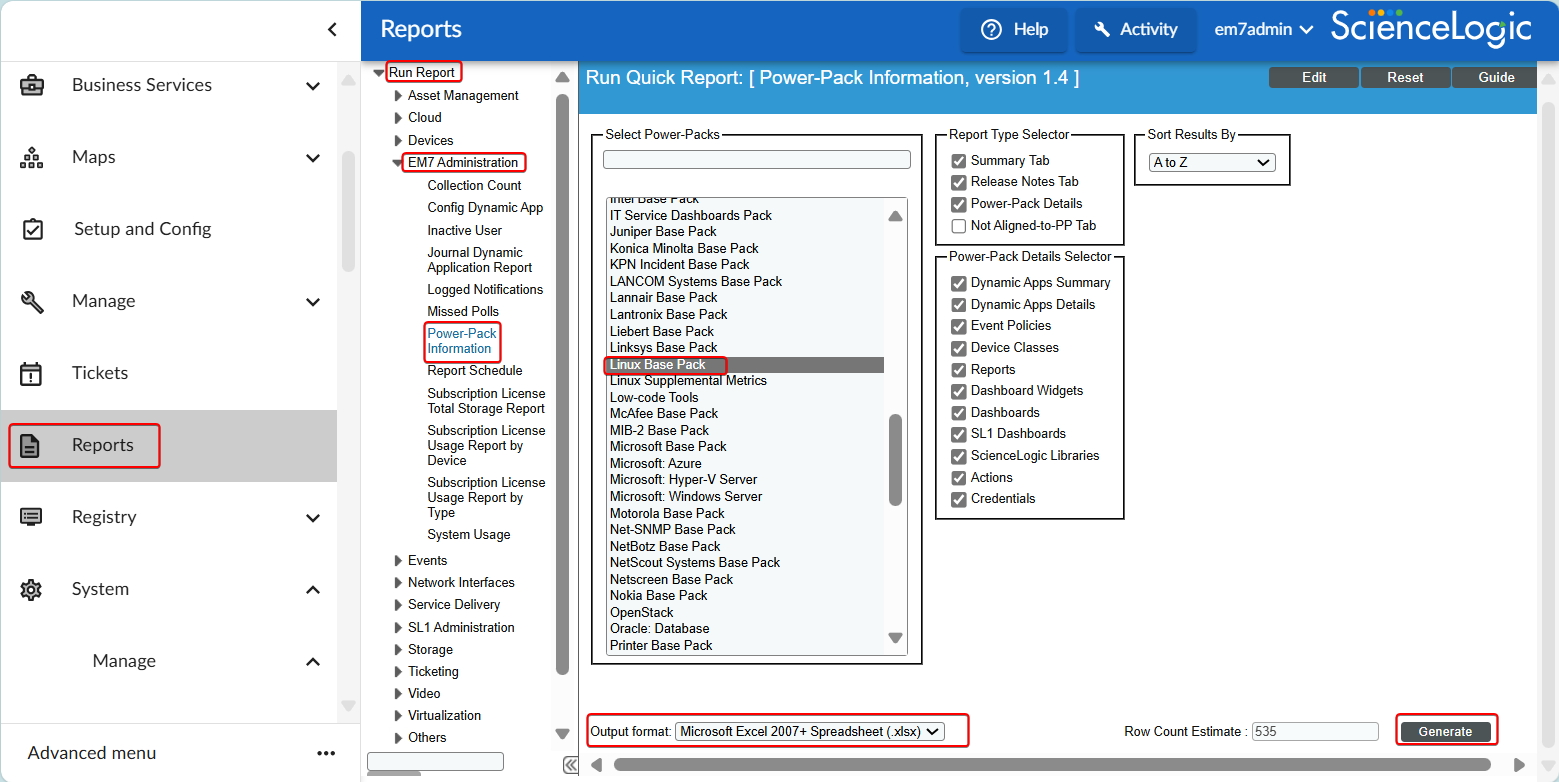Click the Generate button
The height and width of the screenshot is (782, 1559).
[1446, 730]
